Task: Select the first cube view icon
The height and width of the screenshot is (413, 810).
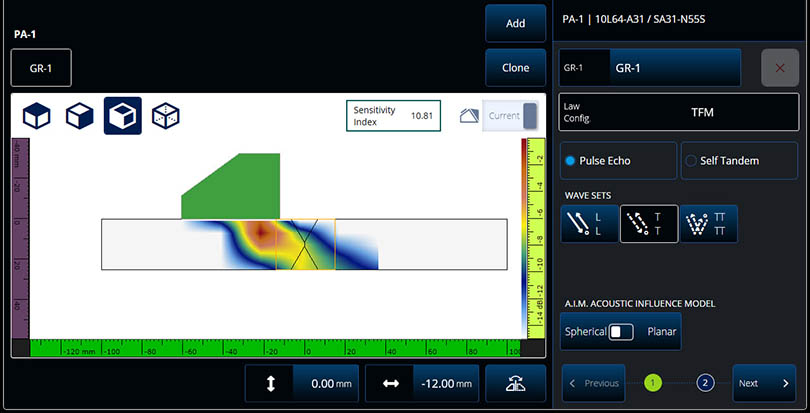Action: pos(37,116)
